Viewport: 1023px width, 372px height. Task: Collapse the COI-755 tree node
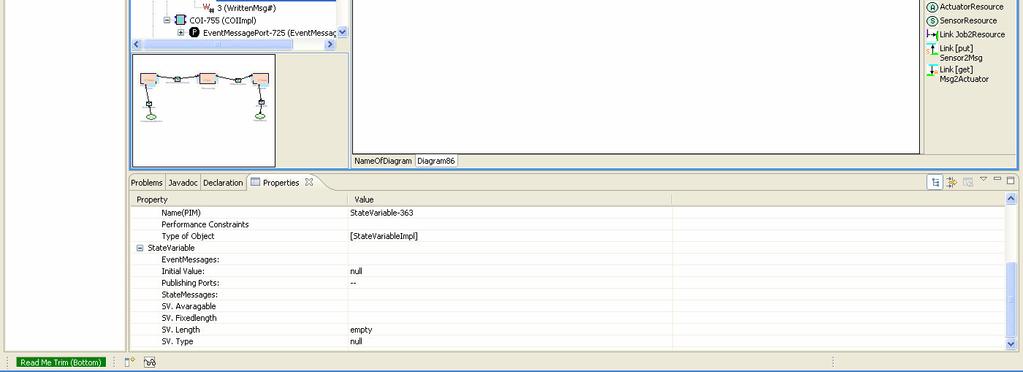(167, 20)
